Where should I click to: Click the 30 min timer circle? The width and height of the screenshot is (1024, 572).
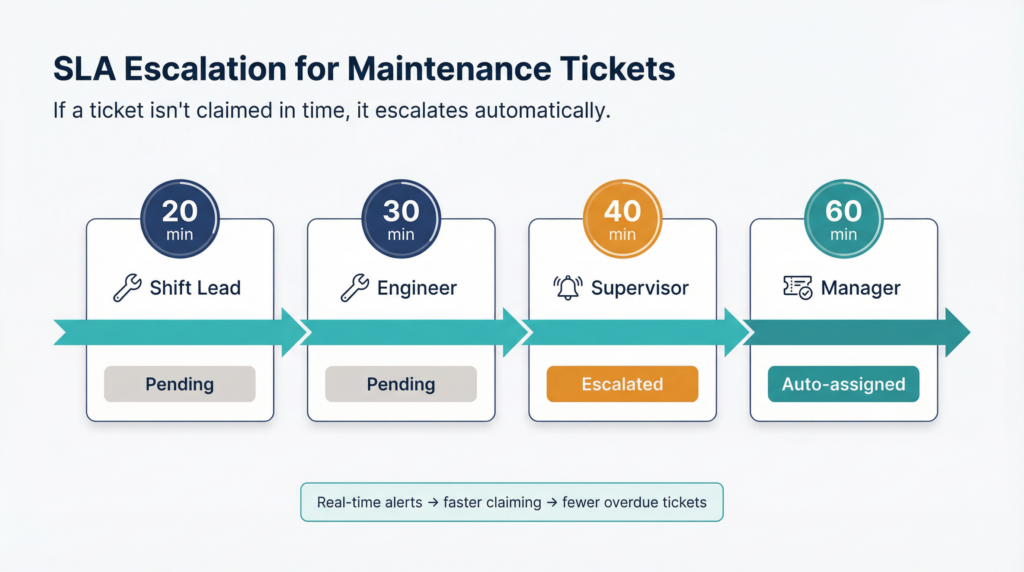coord(401,219)
